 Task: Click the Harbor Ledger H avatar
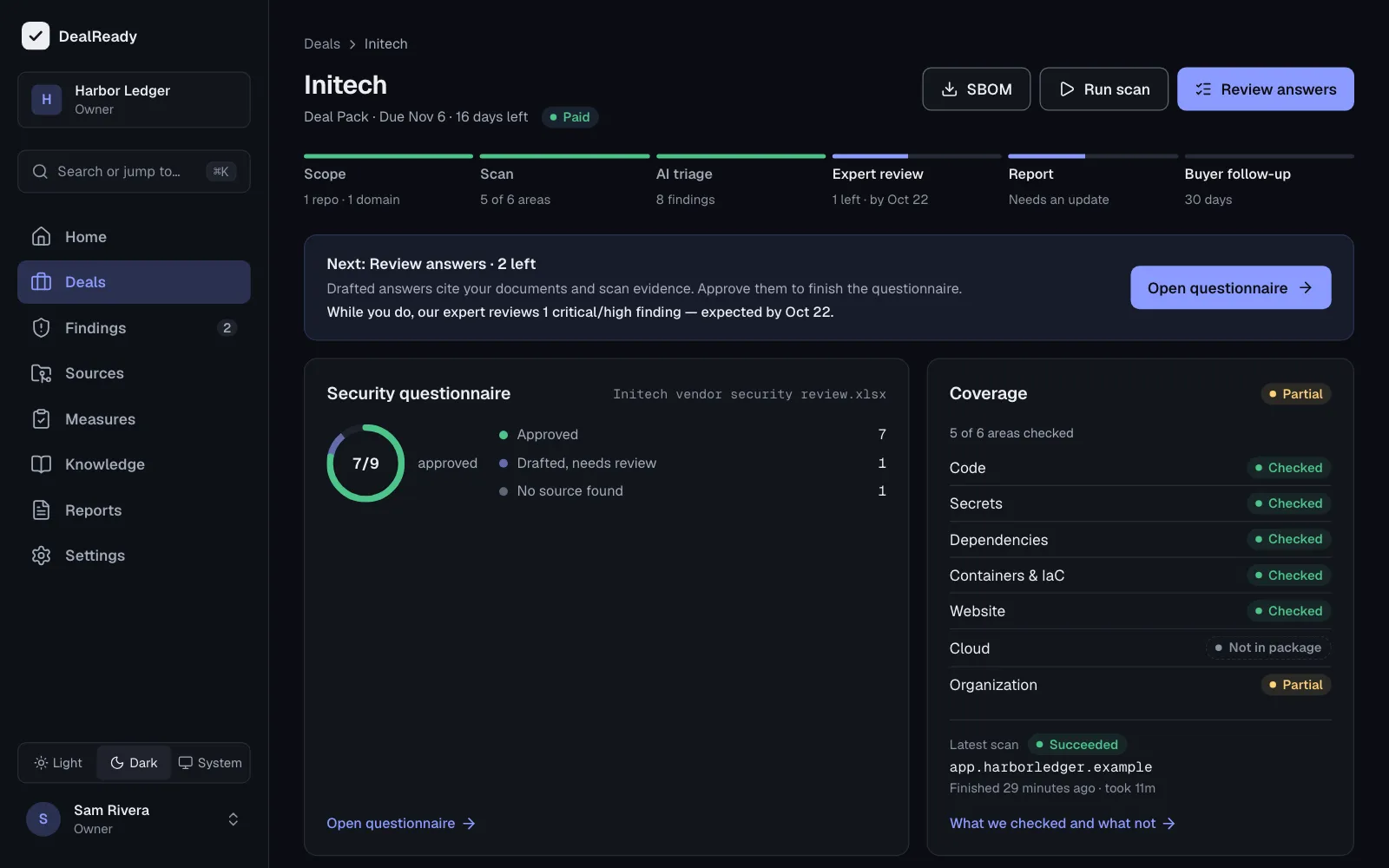click(x=47, y=100)
